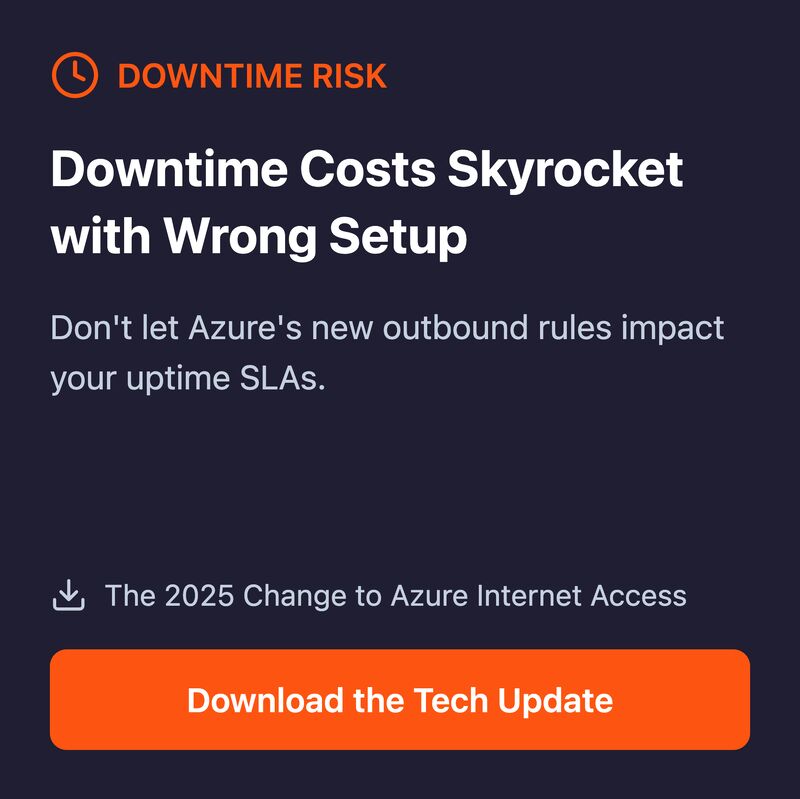The height and width of the screenshot is (799, 800).
Task: Click the orange clock icon
Action: tap(74, 74)
